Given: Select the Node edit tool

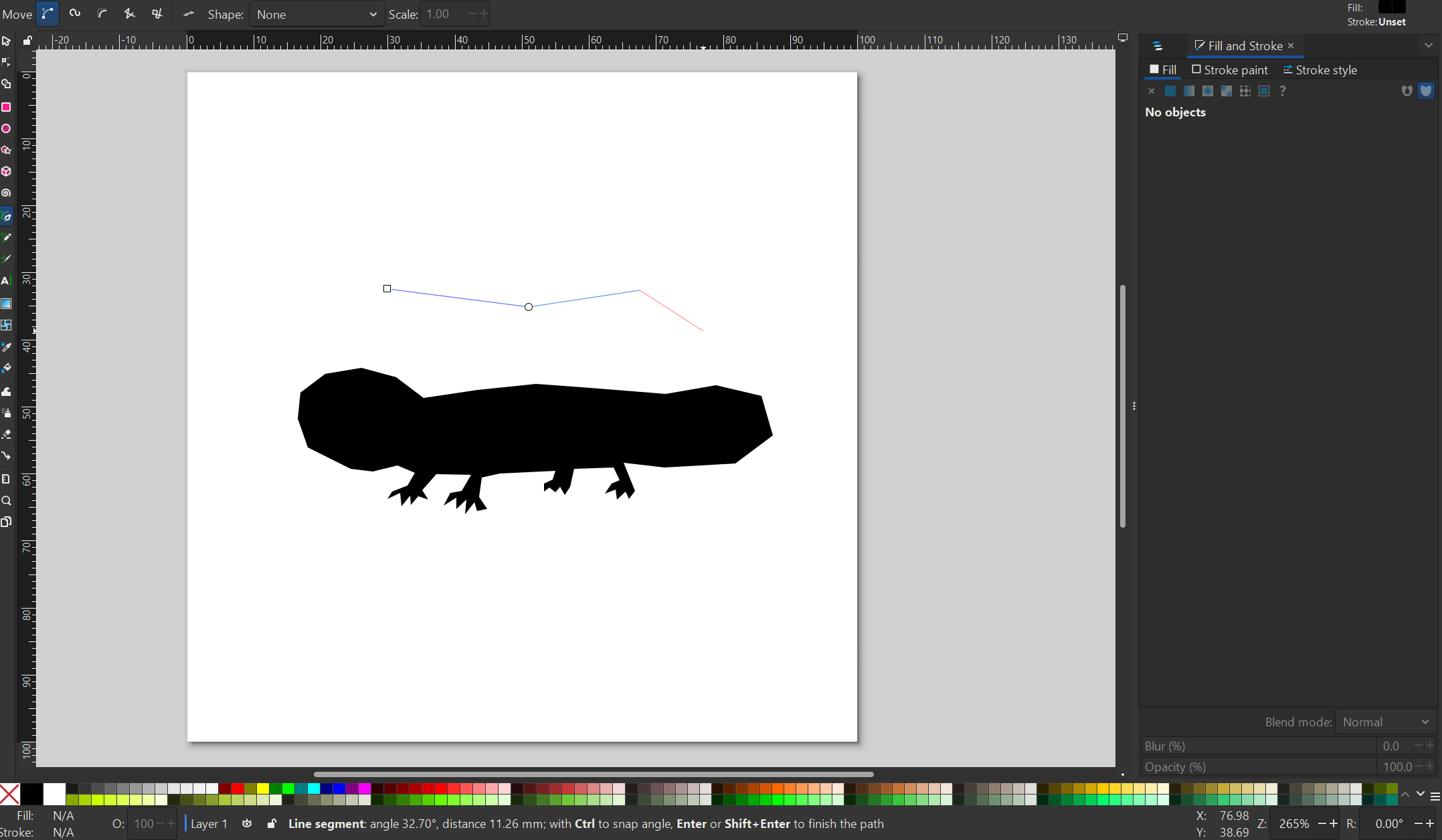Looking at the screenshot, I should coord(6,62).
